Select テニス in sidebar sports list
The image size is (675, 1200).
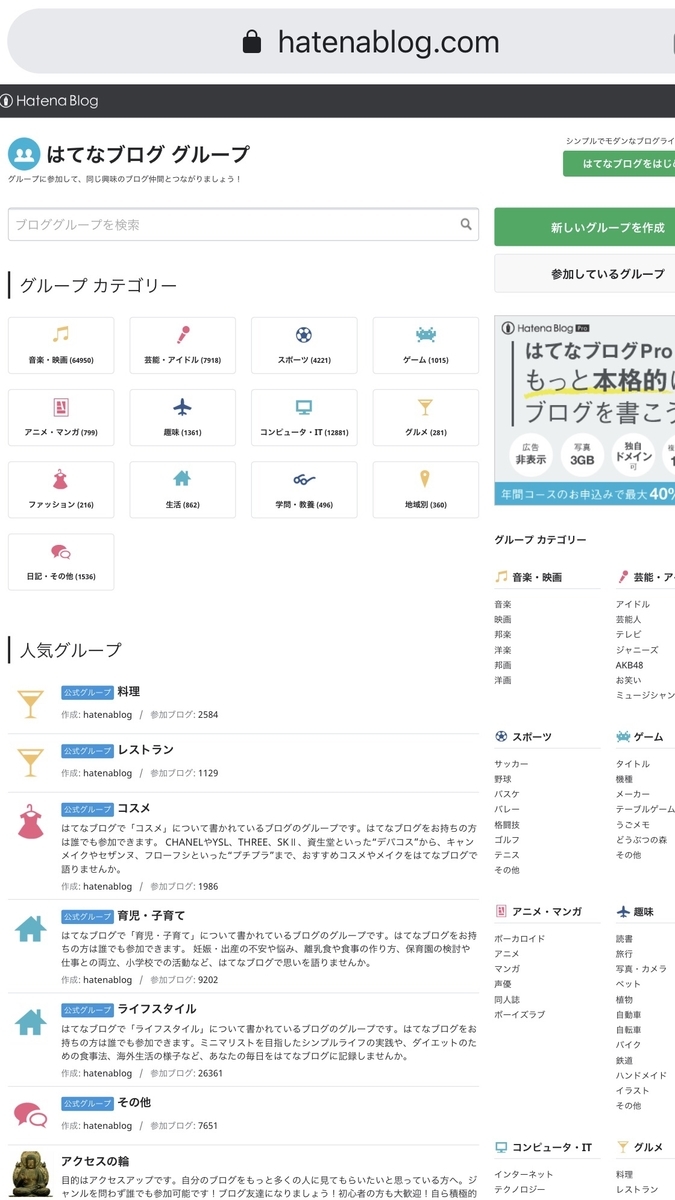pyautogui.click(x=507, y=855)
